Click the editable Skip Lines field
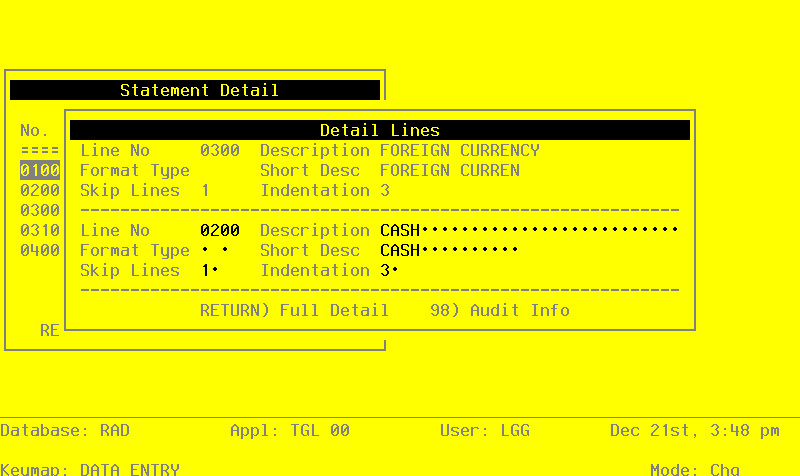The height and width of the screenshot is (476, 800). point(210,270)
